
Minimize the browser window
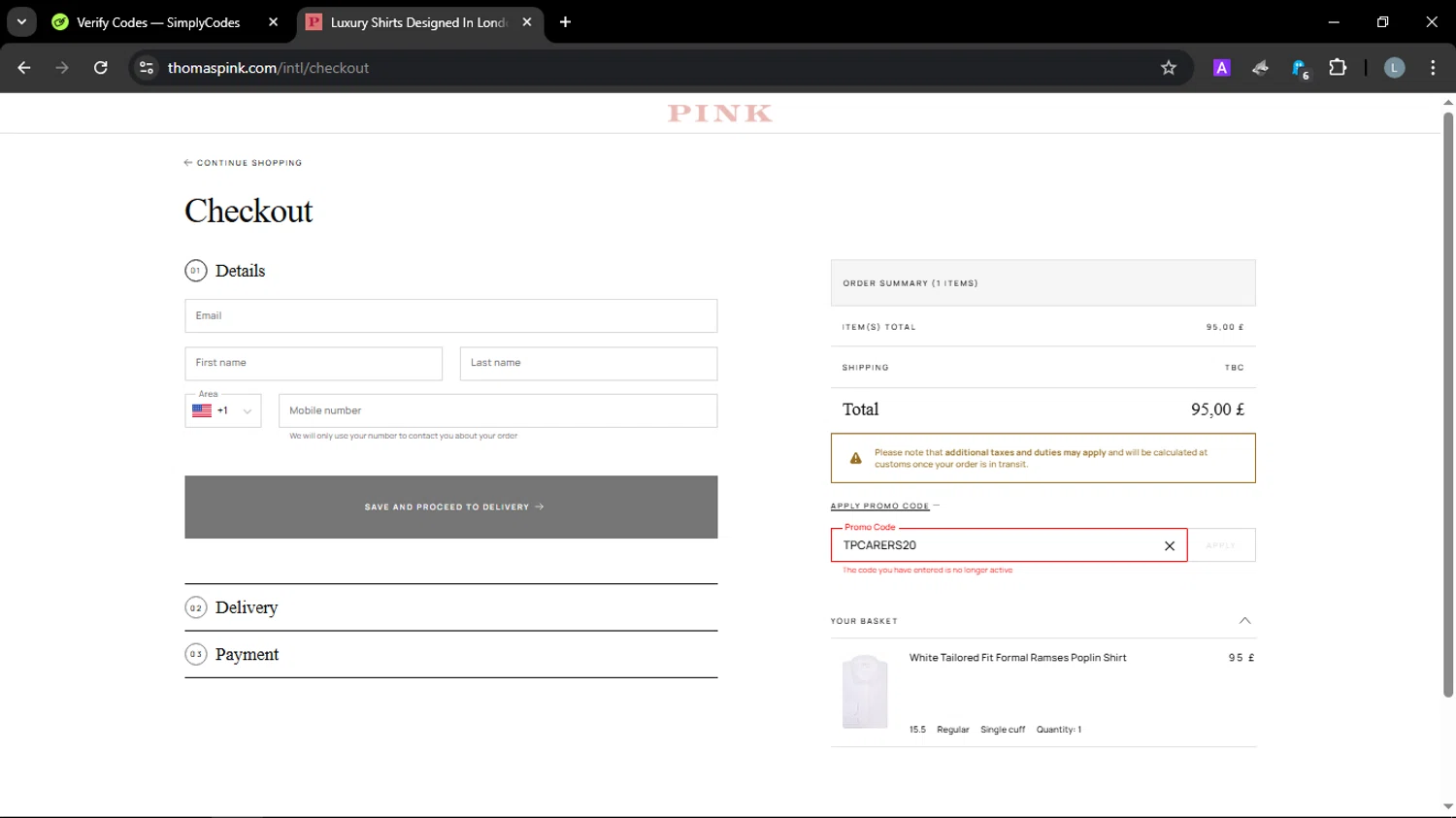(1334, 22)
